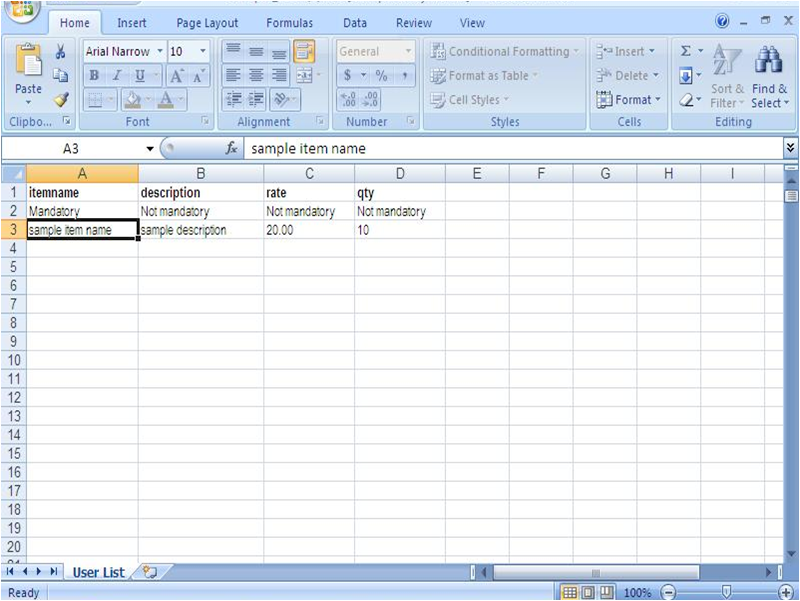Viewport: 800px width, 601px height.
Task: Open the font size dropdown
Action: click(x=203, y=51)
